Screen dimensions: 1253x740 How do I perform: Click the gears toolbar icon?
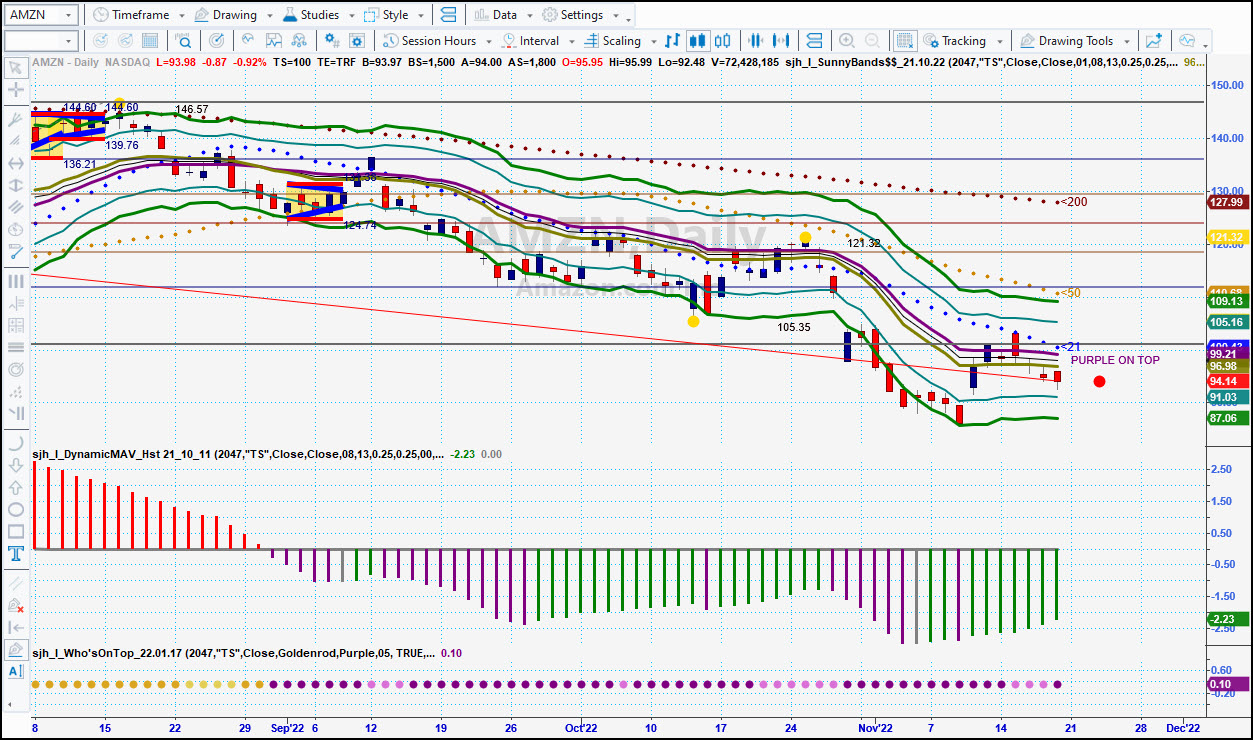pos(333,41)
